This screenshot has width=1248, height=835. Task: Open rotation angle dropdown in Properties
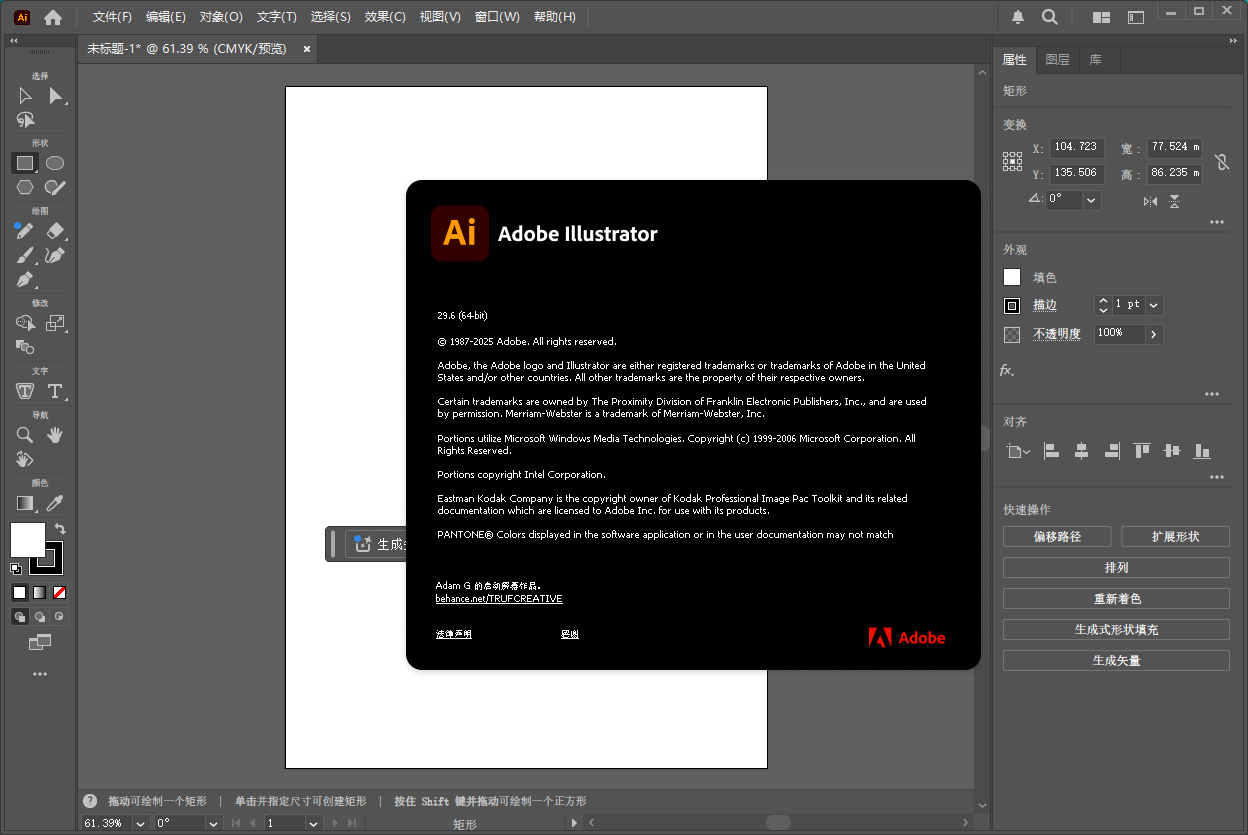[1092, 200]
